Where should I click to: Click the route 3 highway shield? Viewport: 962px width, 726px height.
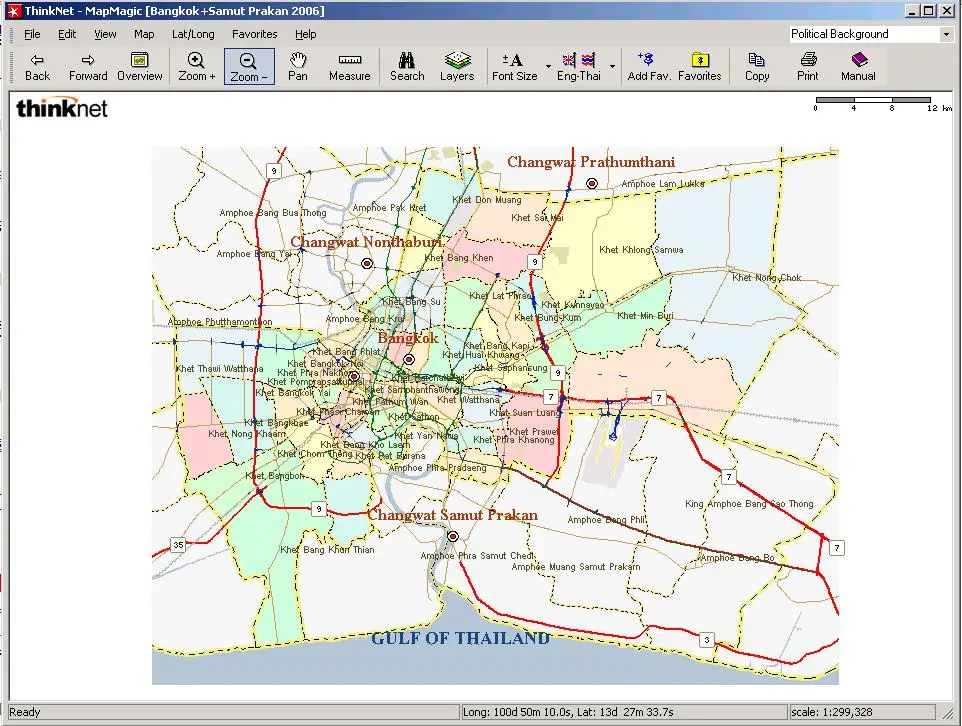(x=707, y=640)
